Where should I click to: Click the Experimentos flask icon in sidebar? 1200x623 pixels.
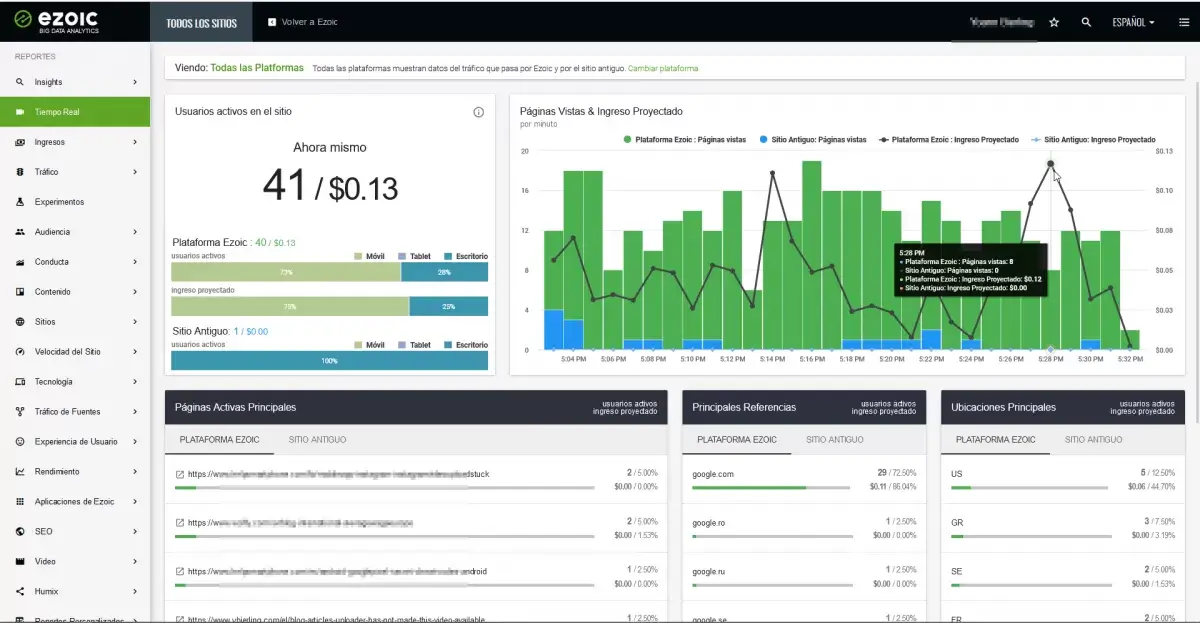20,202
